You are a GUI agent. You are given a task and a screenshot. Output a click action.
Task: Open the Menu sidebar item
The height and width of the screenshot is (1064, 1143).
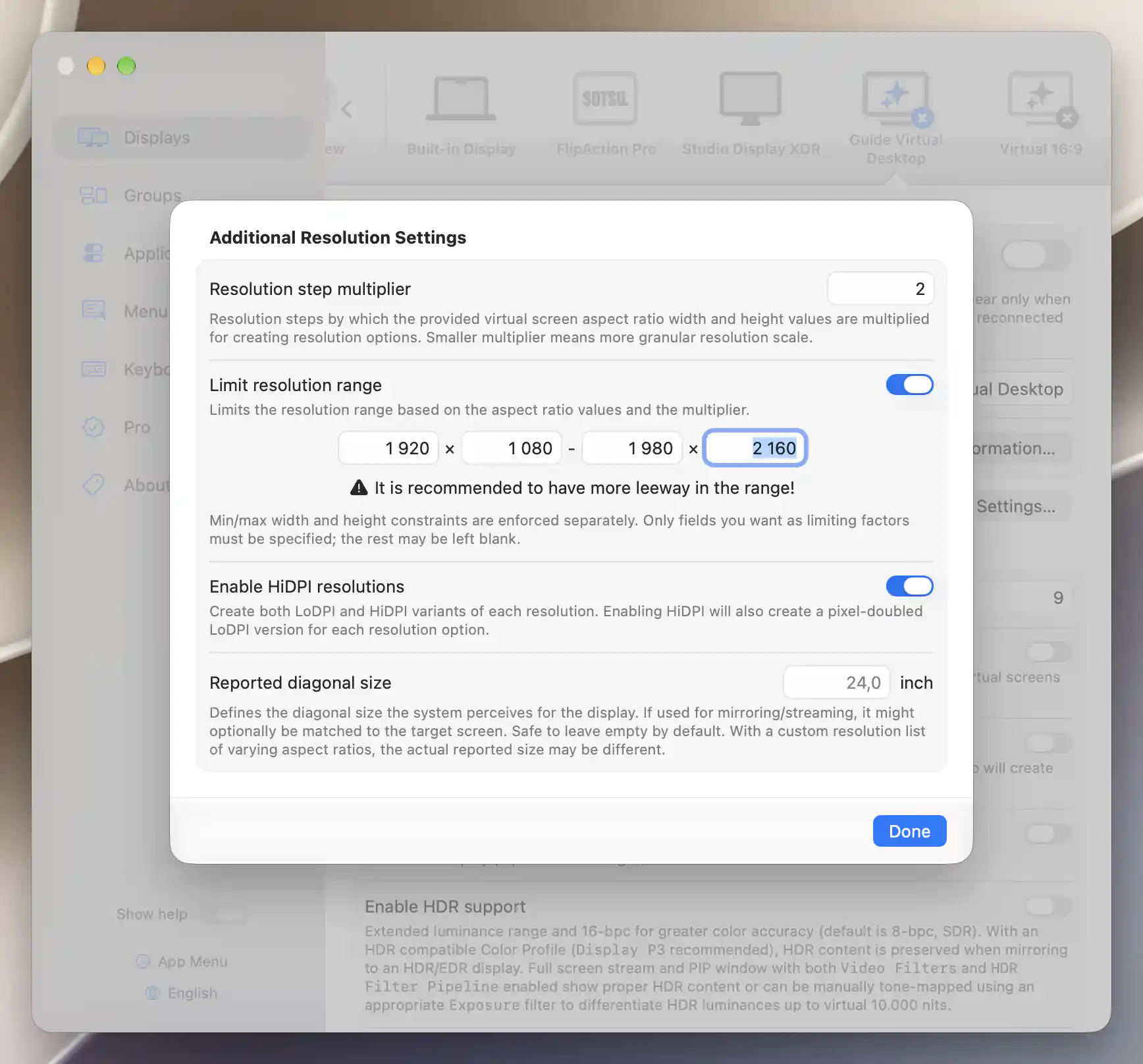[x=125, y=311]
